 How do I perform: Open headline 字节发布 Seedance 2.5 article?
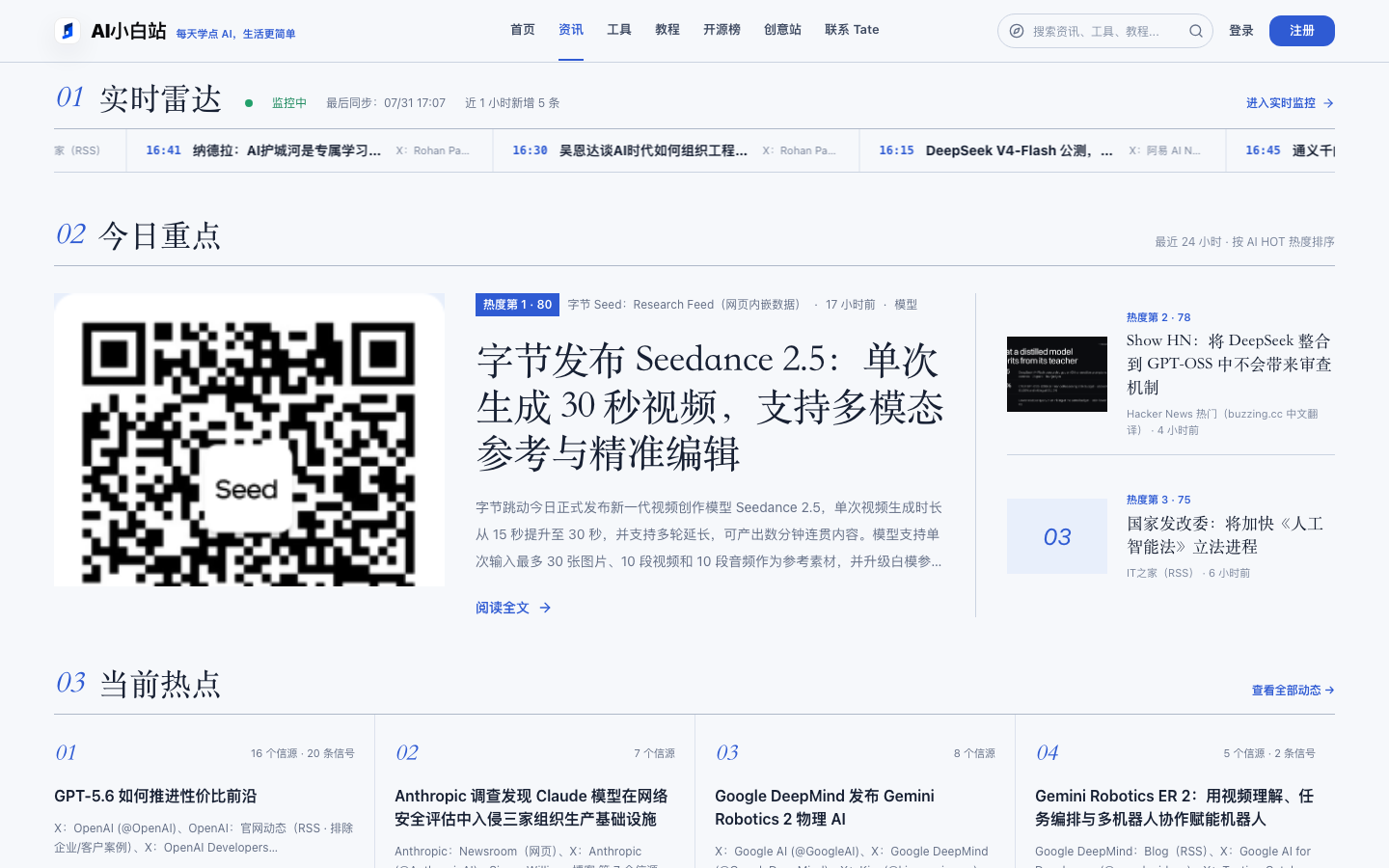(x=710, y=406)
